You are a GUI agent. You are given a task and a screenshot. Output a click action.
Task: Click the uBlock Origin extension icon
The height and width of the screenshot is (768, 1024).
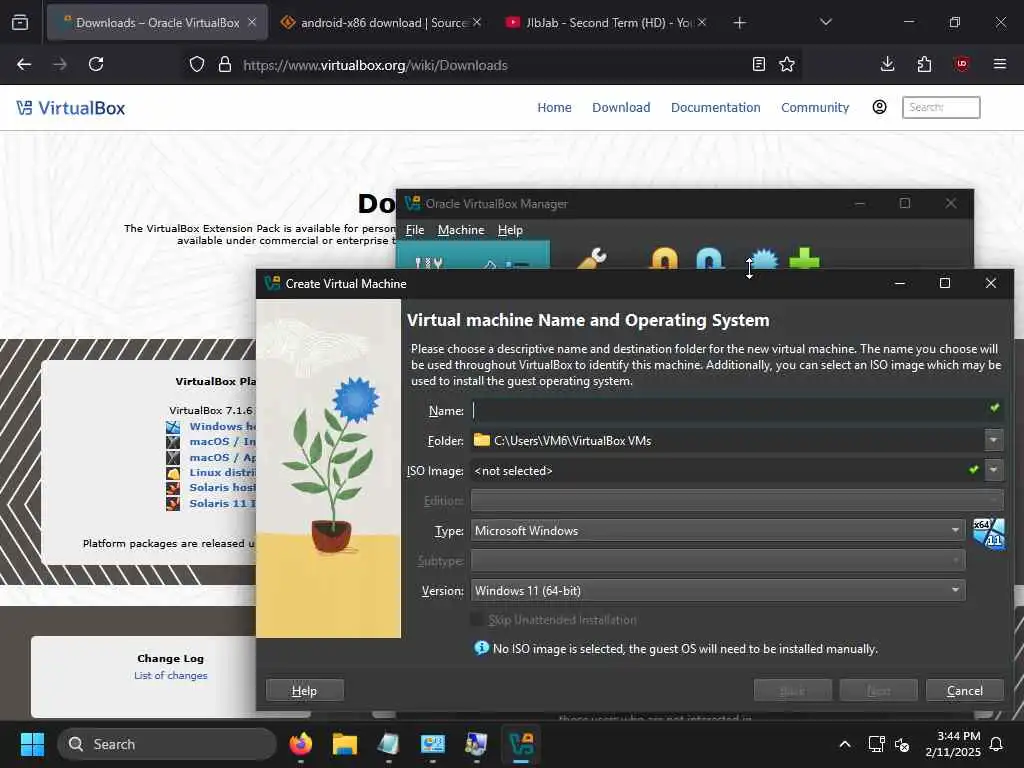961,64
